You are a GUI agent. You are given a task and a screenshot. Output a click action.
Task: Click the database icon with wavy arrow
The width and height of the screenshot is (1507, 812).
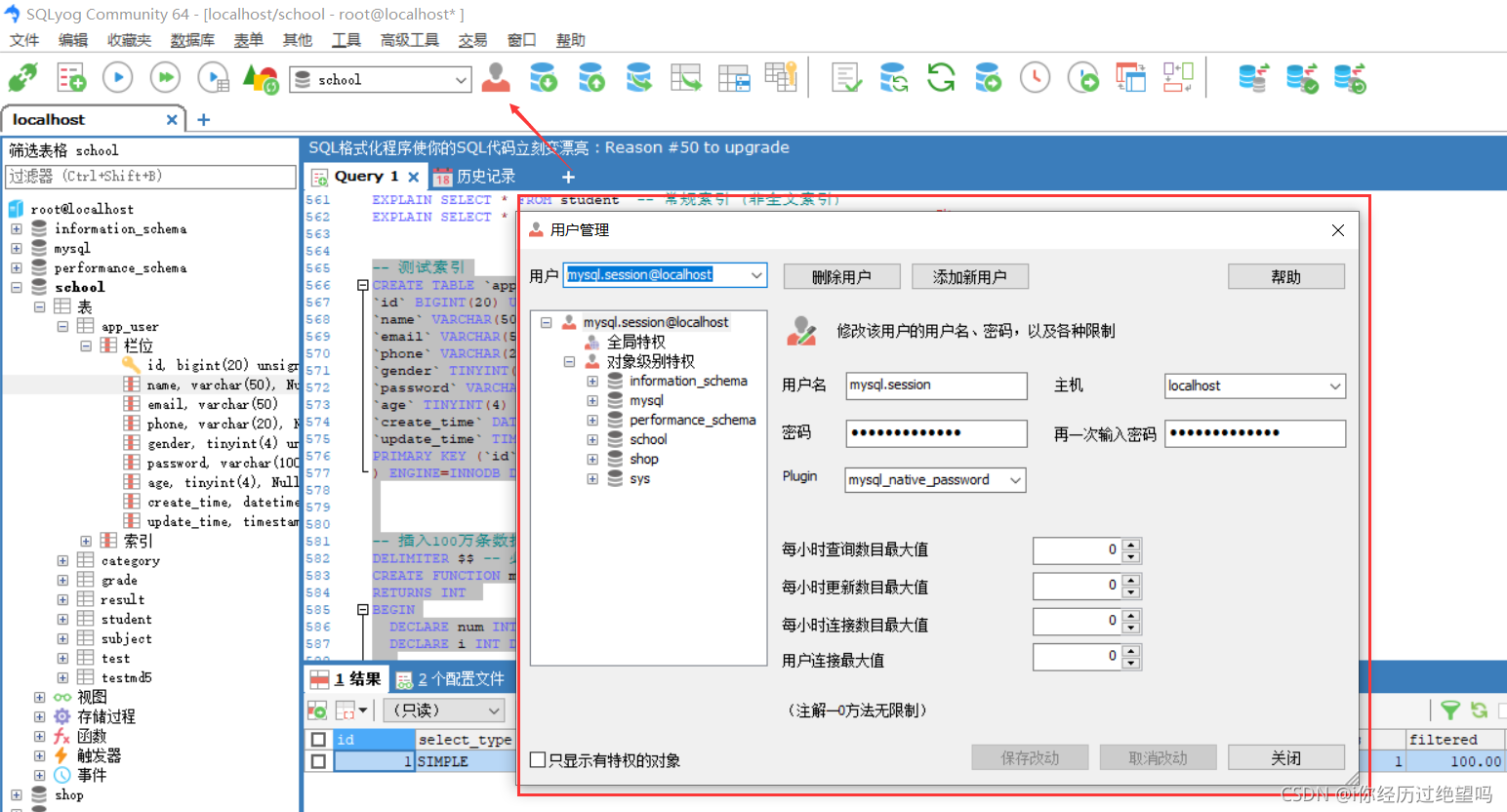tap(638, 77)
